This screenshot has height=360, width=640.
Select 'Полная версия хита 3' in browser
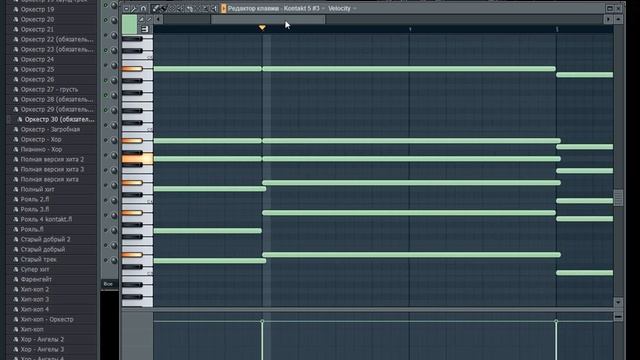52,169
